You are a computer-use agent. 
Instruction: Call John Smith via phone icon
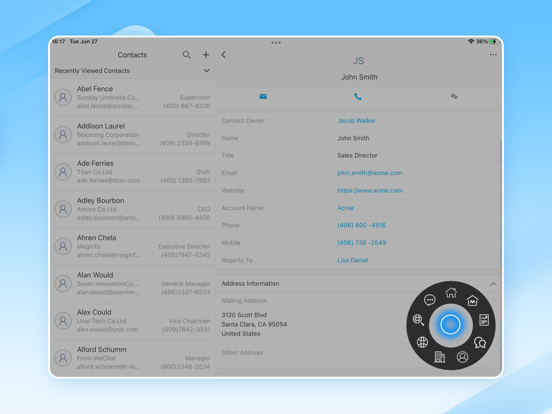358,96
